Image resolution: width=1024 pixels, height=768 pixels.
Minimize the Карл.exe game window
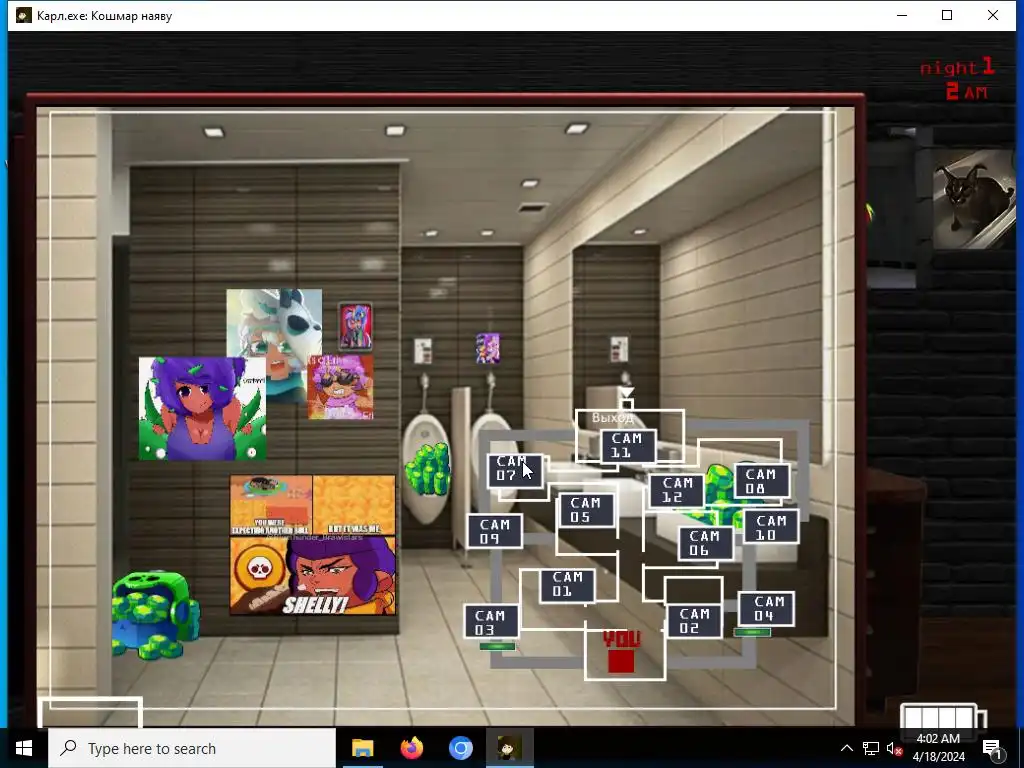point(903,15)
